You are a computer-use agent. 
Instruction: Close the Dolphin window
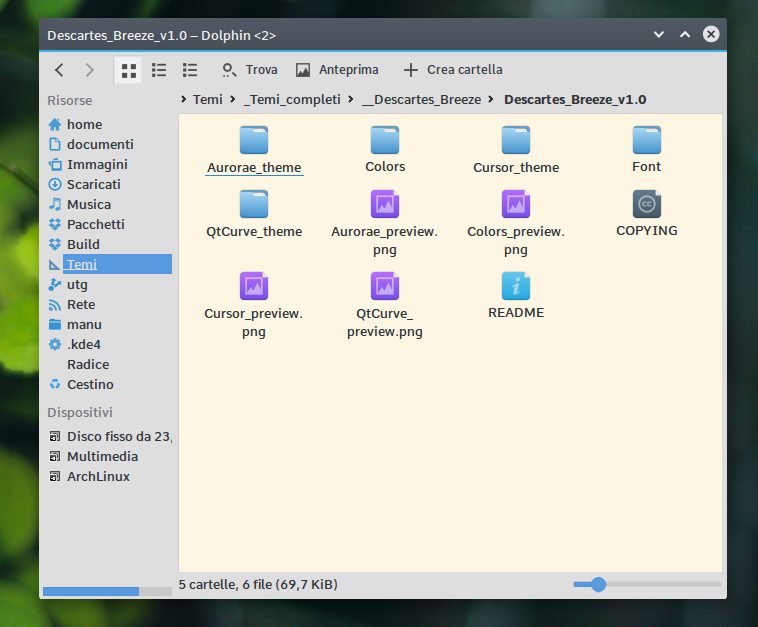(711, 34)
